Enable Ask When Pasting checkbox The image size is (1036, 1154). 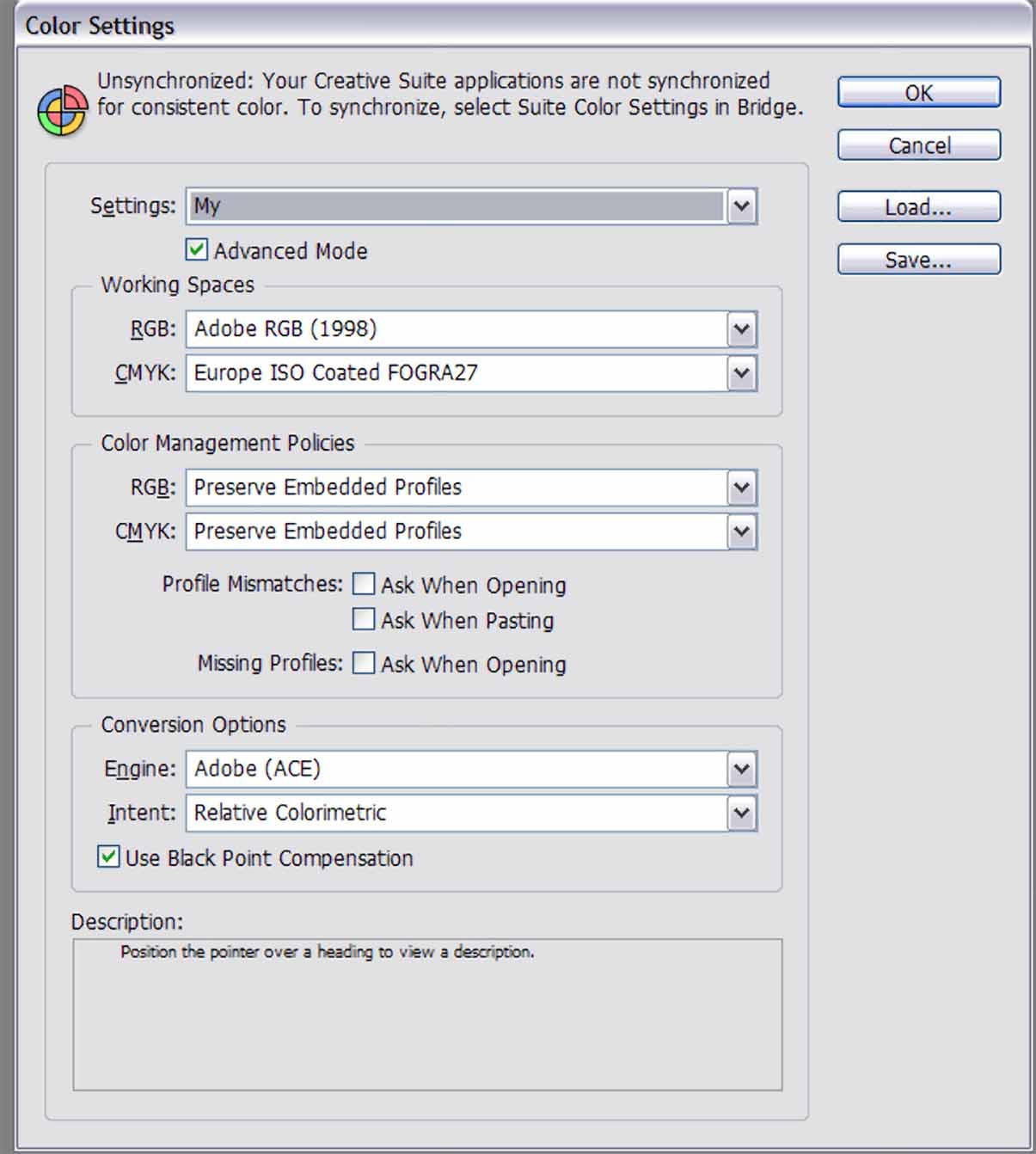(364, 620)
